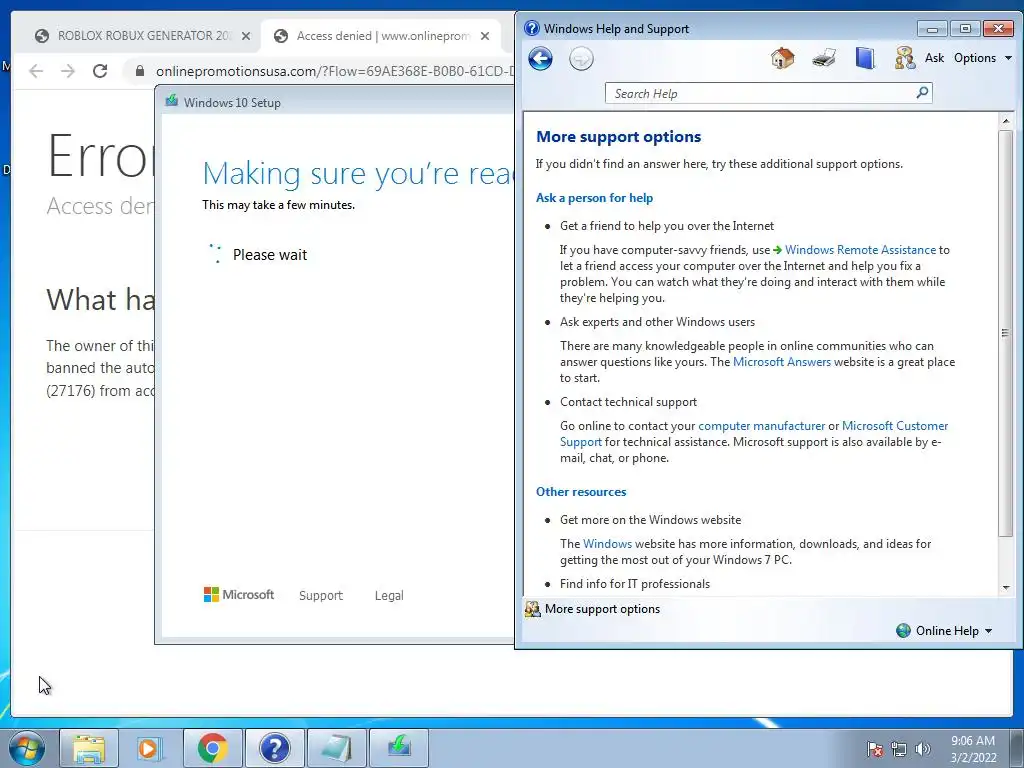Open the Microsoft Answers link
Viewport: 1024px width, 768px height.
pyautogui.click(x=782, y=362)
